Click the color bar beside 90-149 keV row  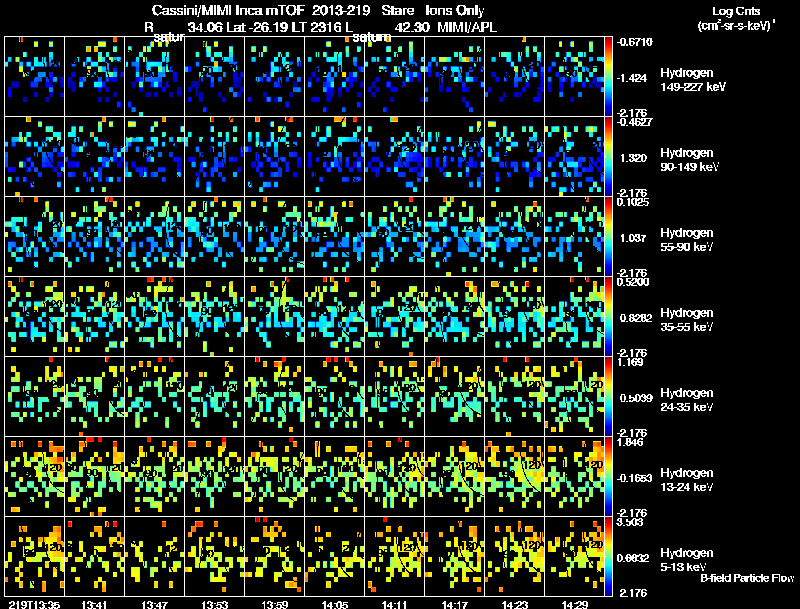(x=608, y=156)
